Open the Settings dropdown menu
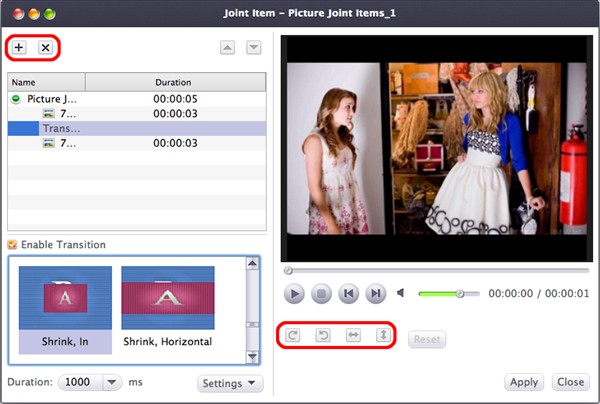 pos(230,382)
